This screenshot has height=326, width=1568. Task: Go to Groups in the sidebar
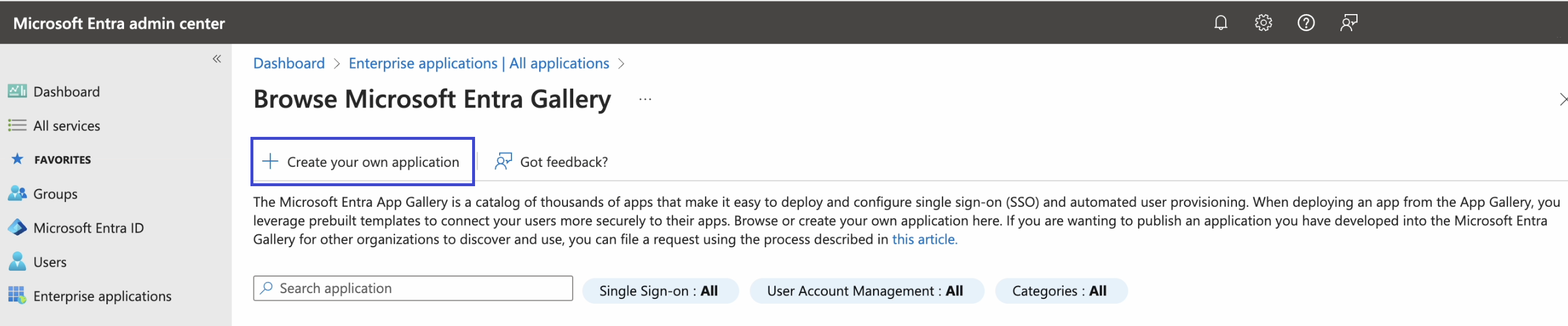55,194
